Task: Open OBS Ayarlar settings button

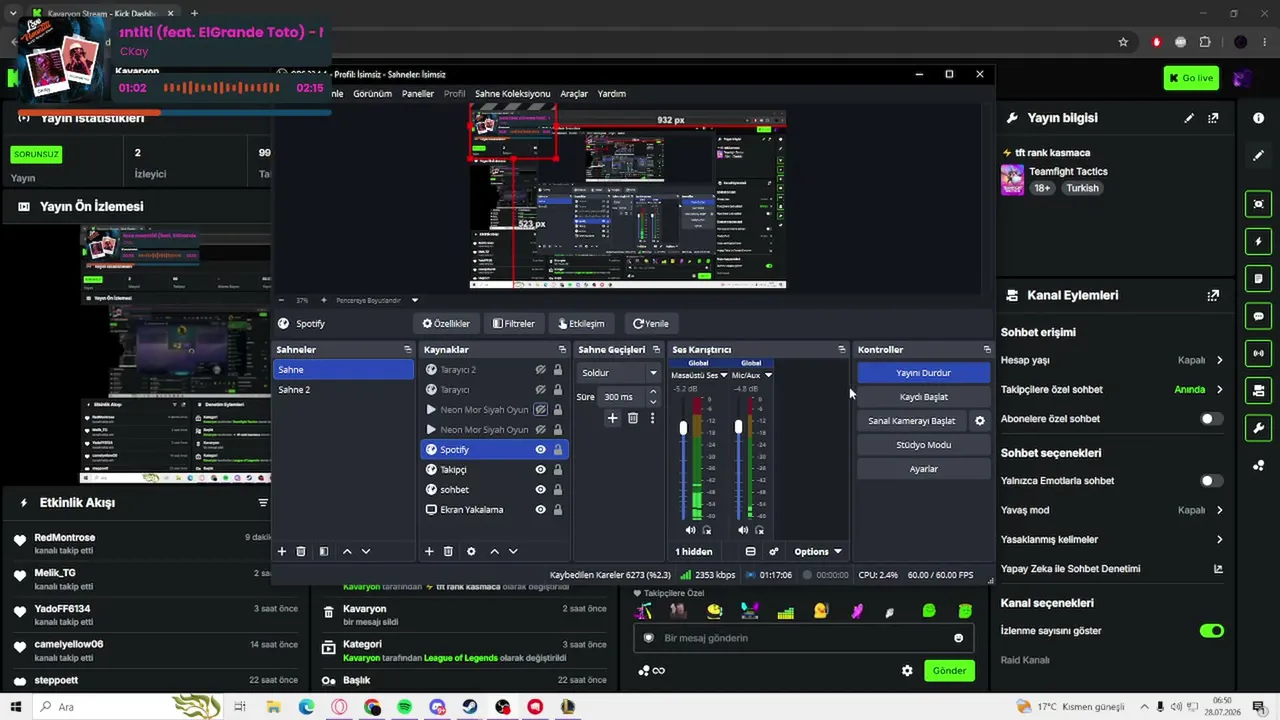Action: pos(923,469)
